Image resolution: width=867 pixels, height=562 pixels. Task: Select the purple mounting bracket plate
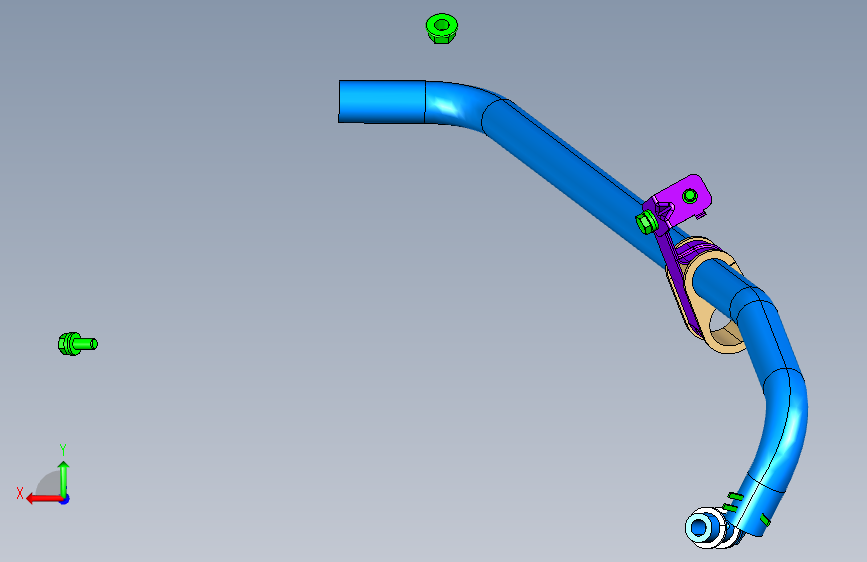pos(676,210)
